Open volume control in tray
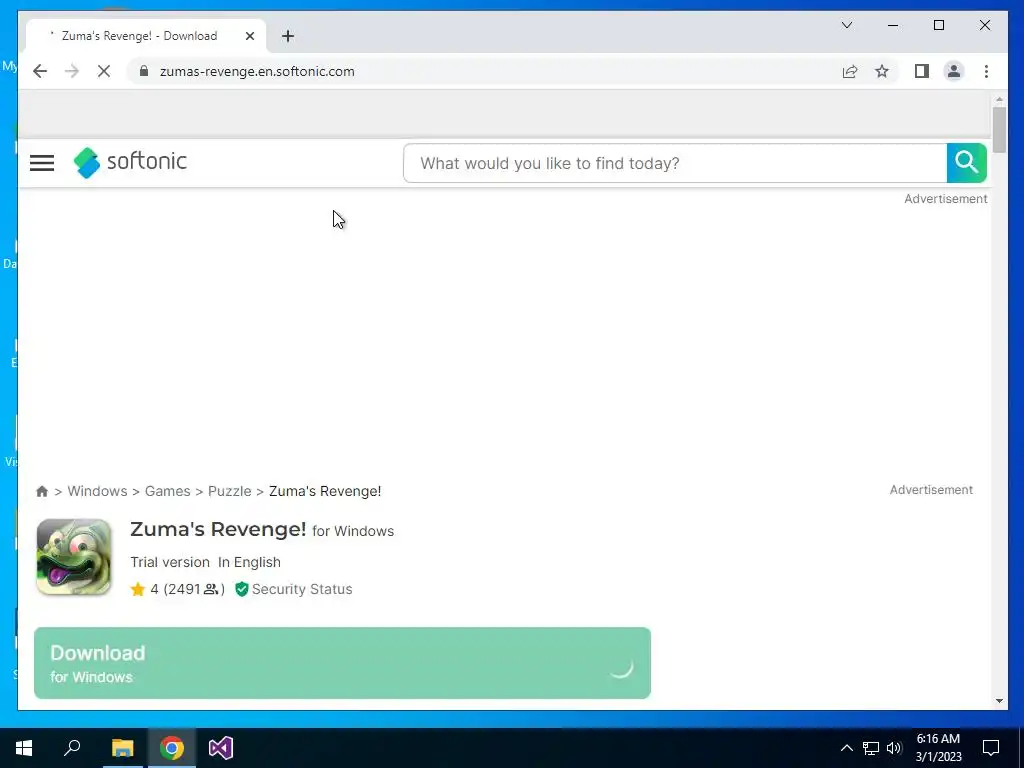Image resolution: width=1024 pixels, height=768 pixels. coord(894,748)
